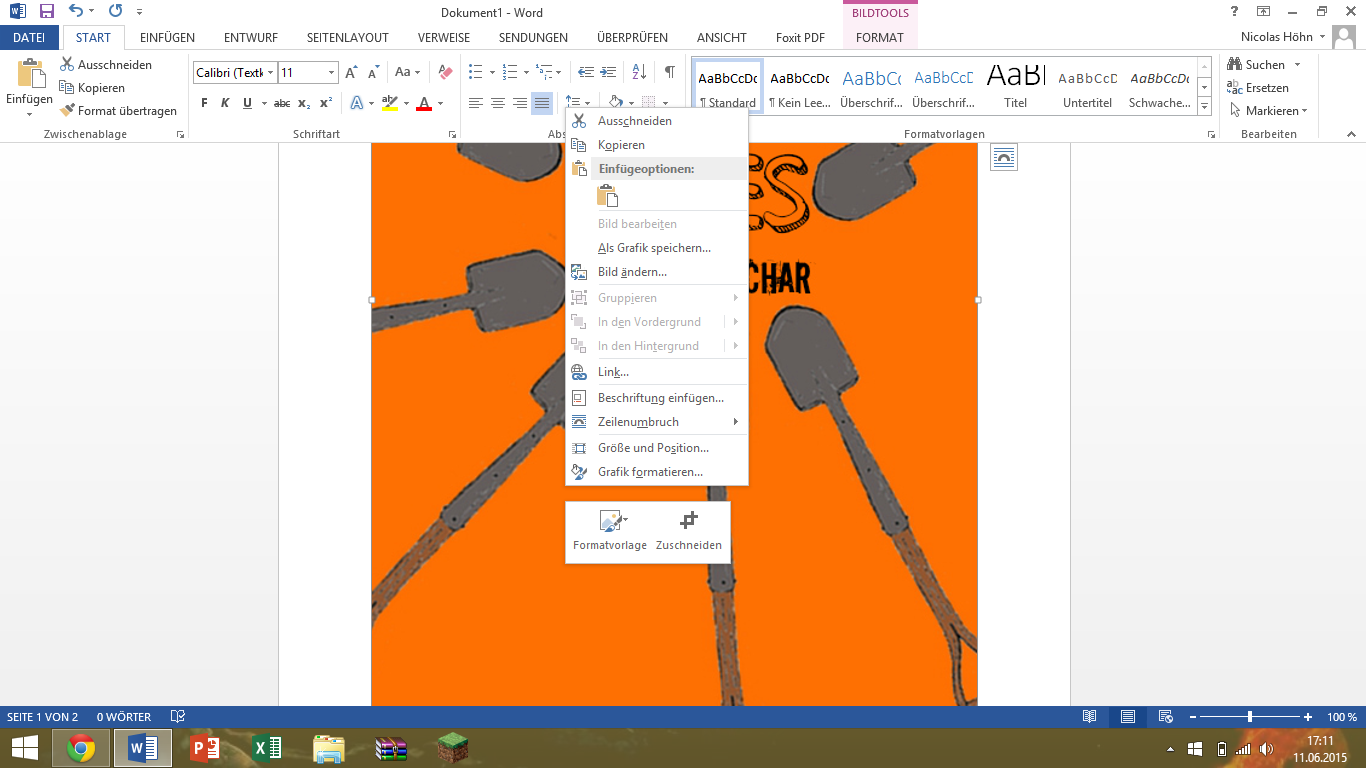This screenshot has height=768, width=1366.
Task: Click the Zuschneiden crop icon
Action: tap(688, 521)
